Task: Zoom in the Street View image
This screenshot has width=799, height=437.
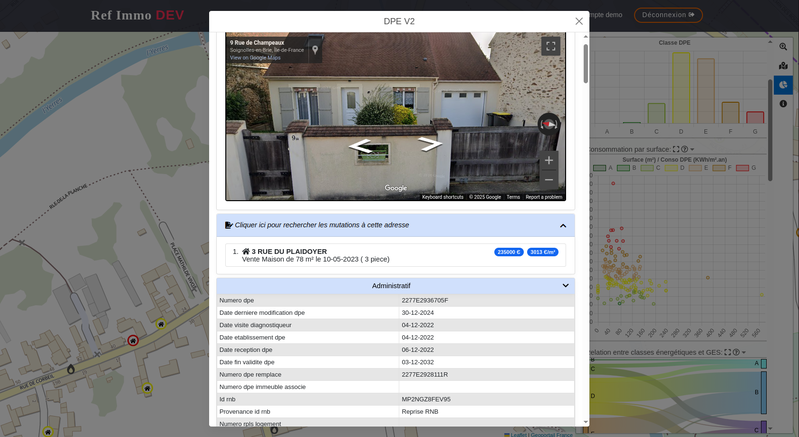Action: [548, 160]
